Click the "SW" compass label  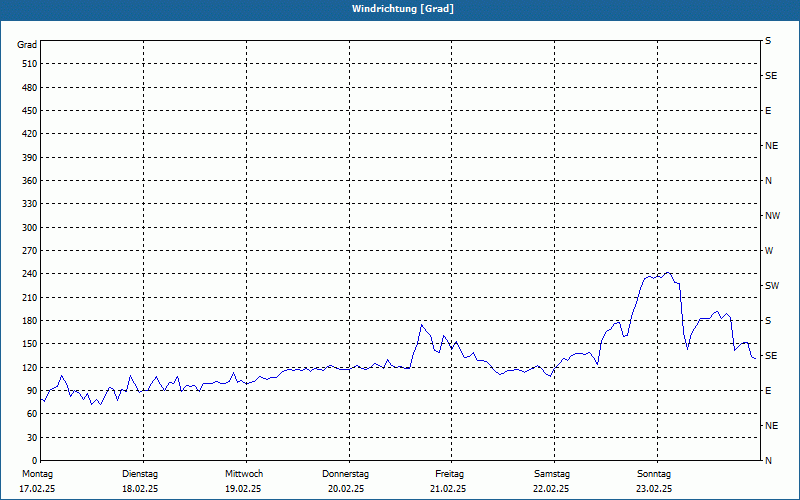[x=772, y=286]
